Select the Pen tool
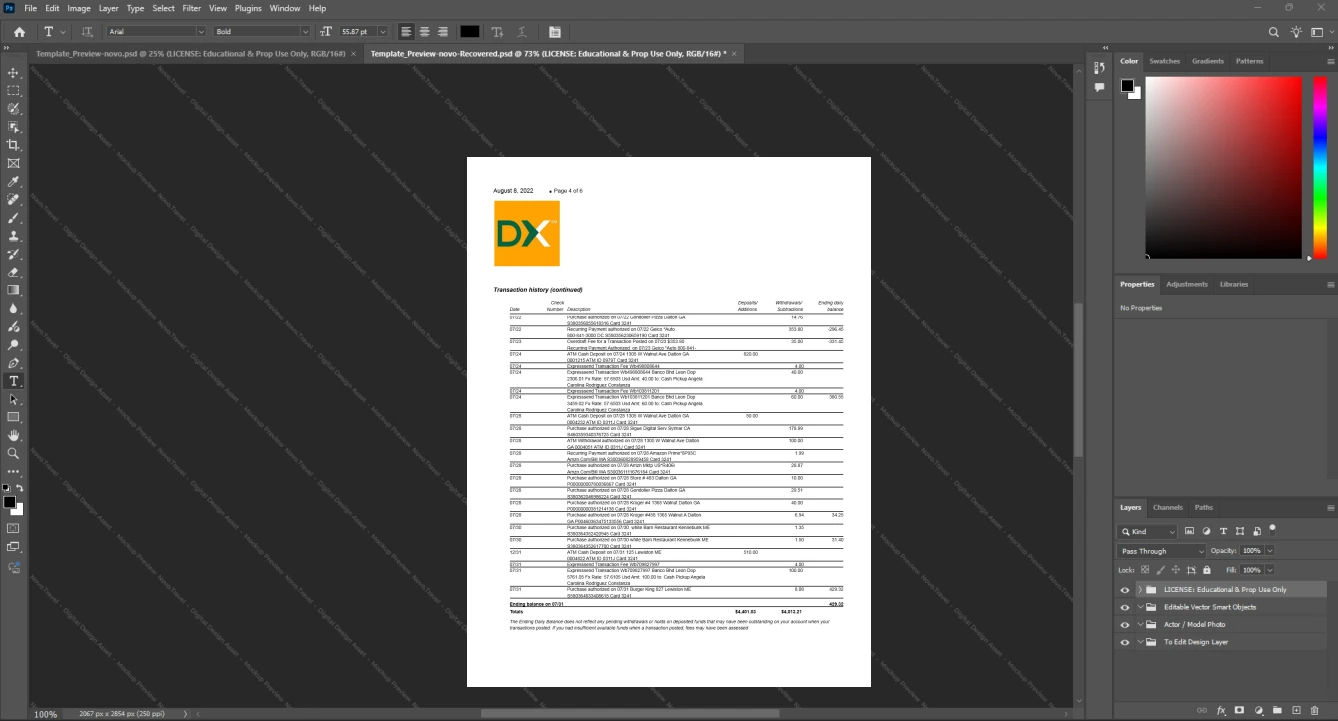The image size is (1338, 721). click(14, 363)
